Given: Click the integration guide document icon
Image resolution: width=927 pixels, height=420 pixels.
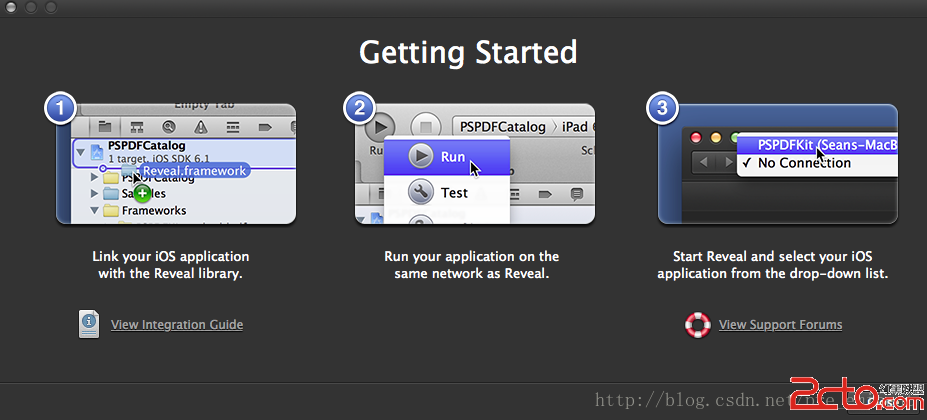Looking at the screenshot, I should 89,324.
